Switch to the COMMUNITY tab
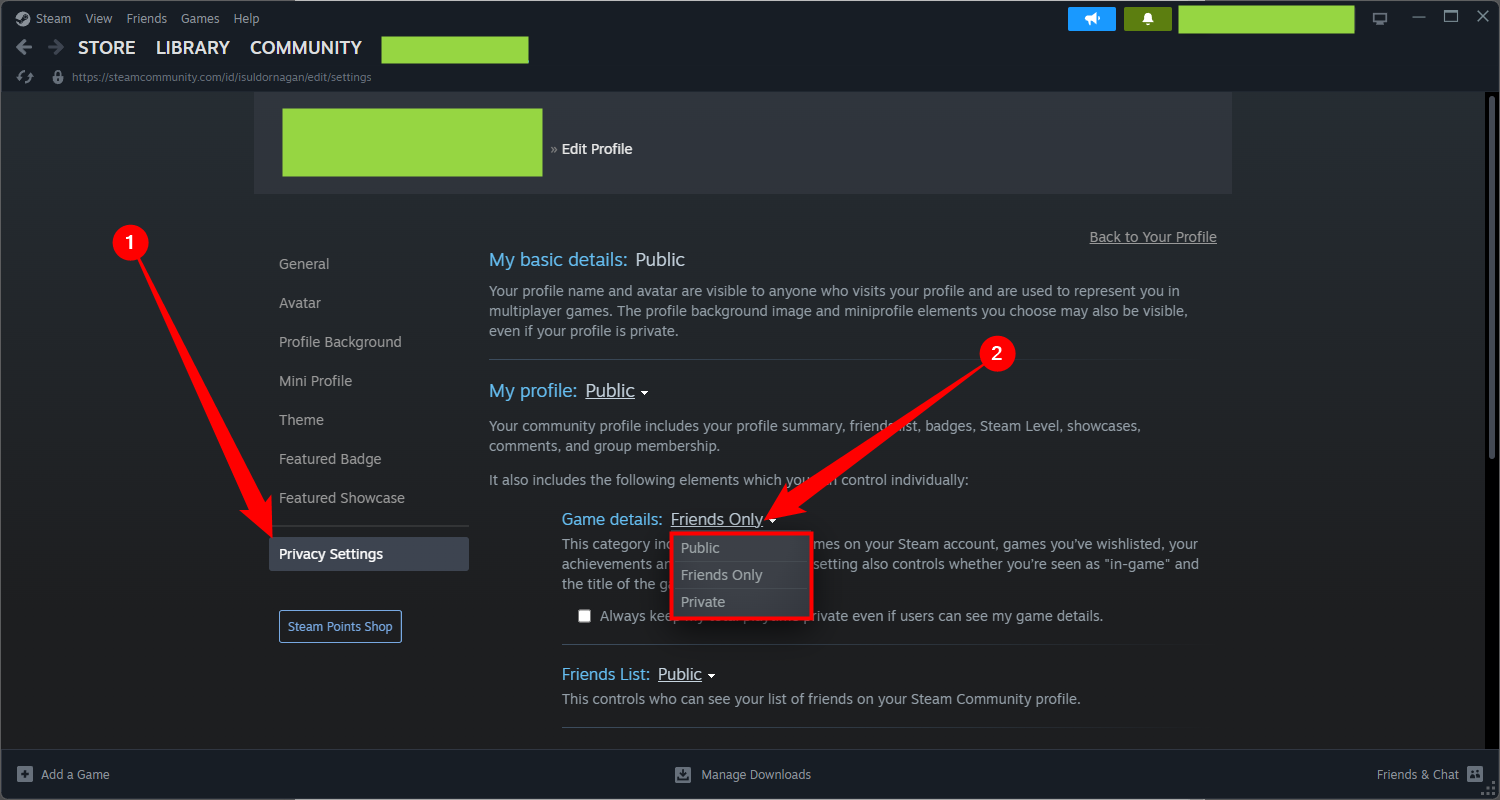Screen dimensions: 1500x800 coord(306,47)
